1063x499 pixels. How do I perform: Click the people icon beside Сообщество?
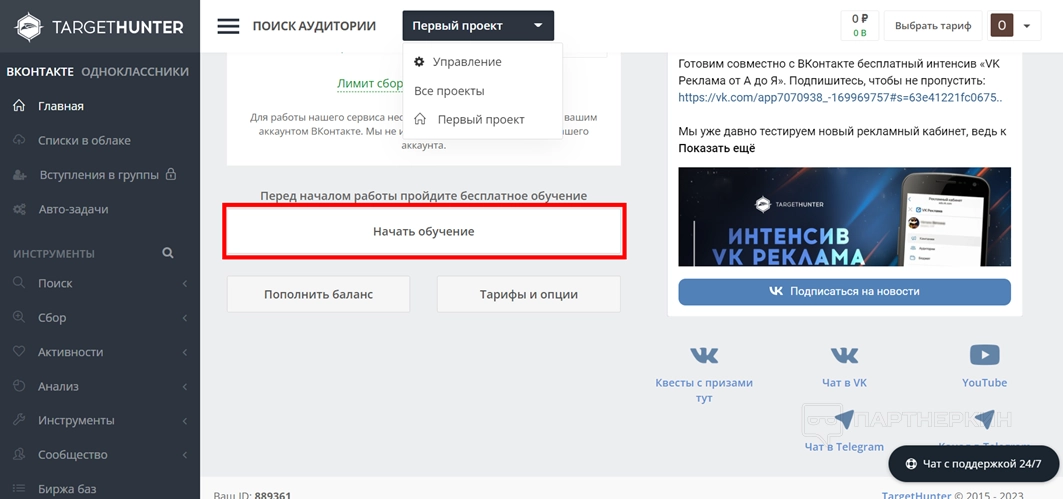point(19,454)
